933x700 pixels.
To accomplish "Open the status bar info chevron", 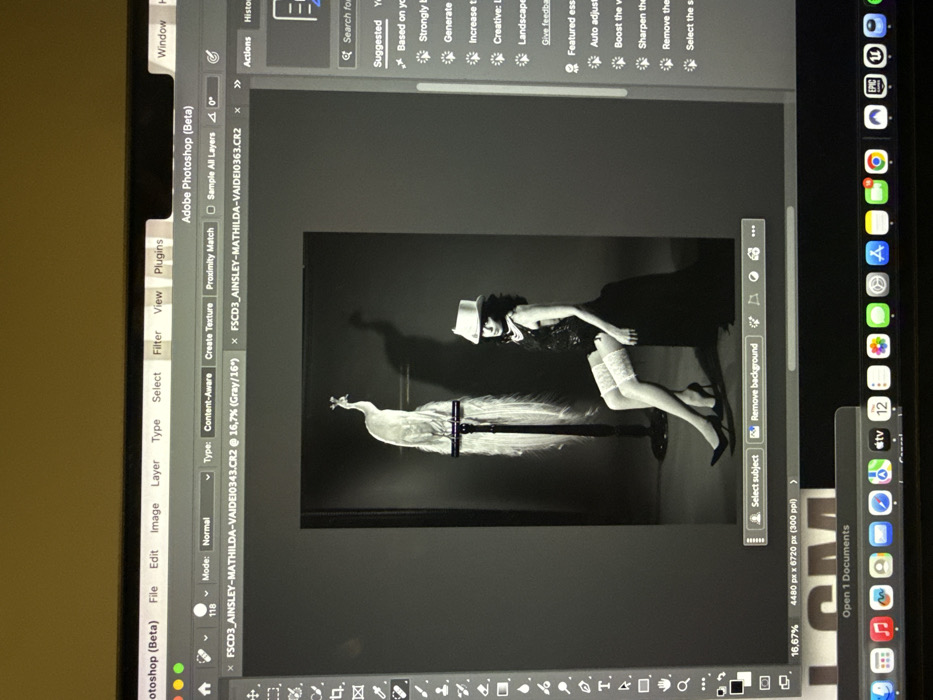I will click(x=793, y=482).
